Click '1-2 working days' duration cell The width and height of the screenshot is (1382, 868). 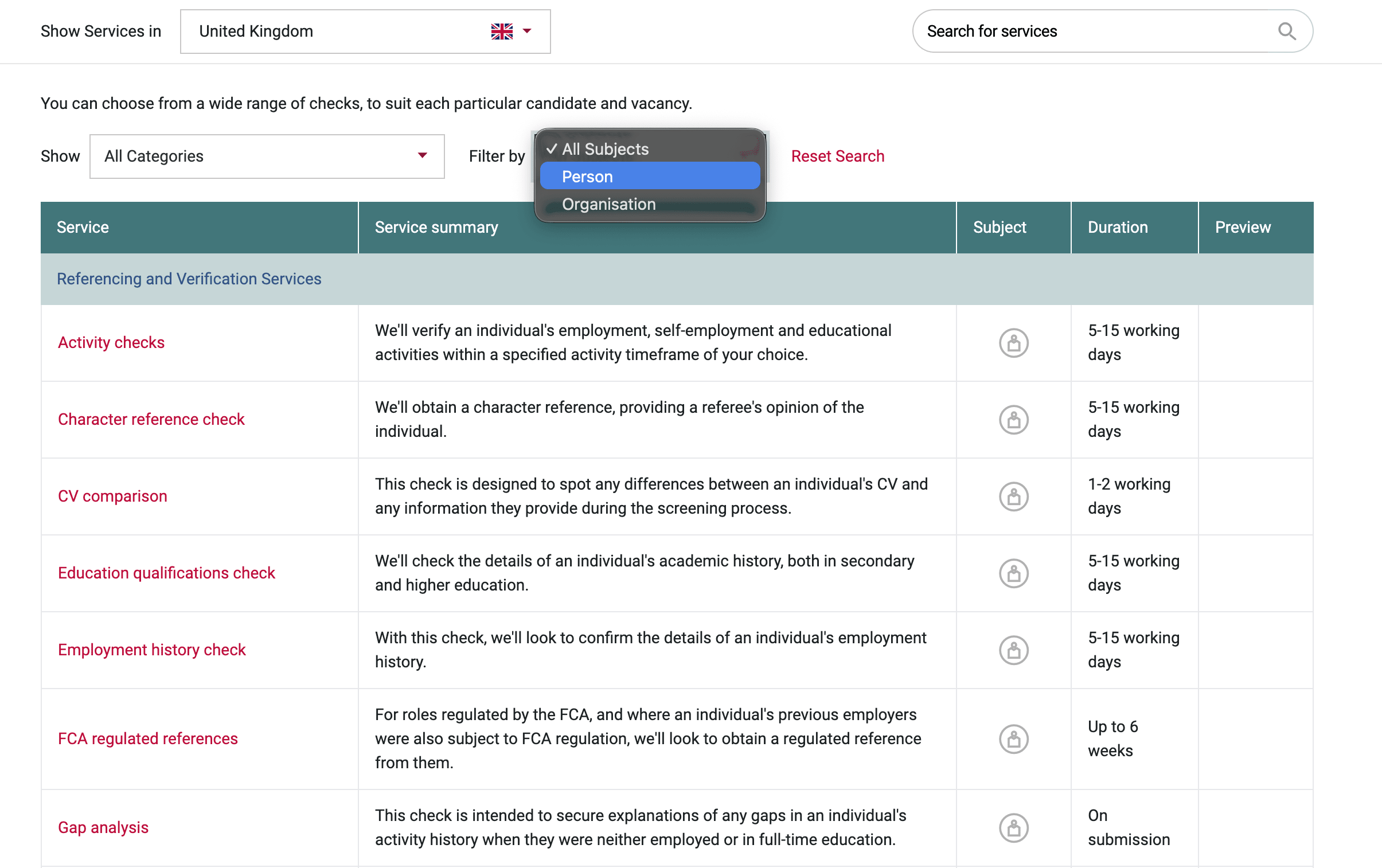(1134, 497)
